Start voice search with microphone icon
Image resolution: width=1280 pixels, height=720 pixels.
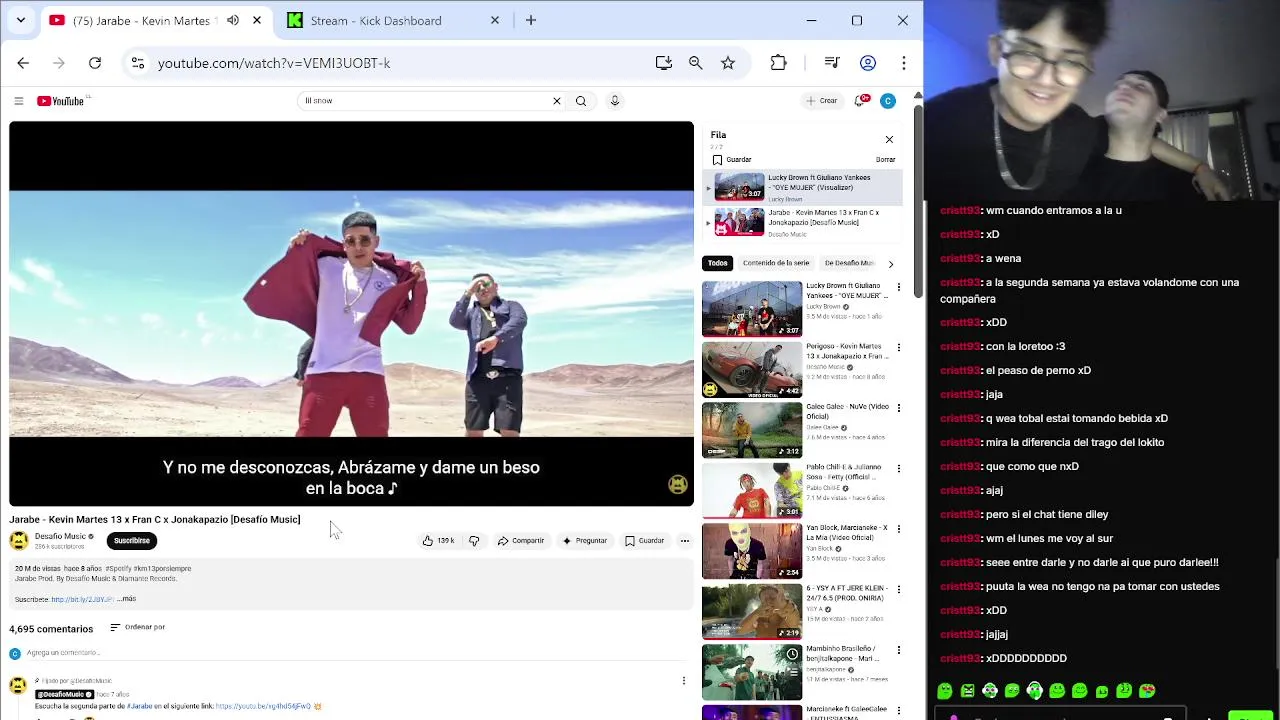tap(615, 101)
